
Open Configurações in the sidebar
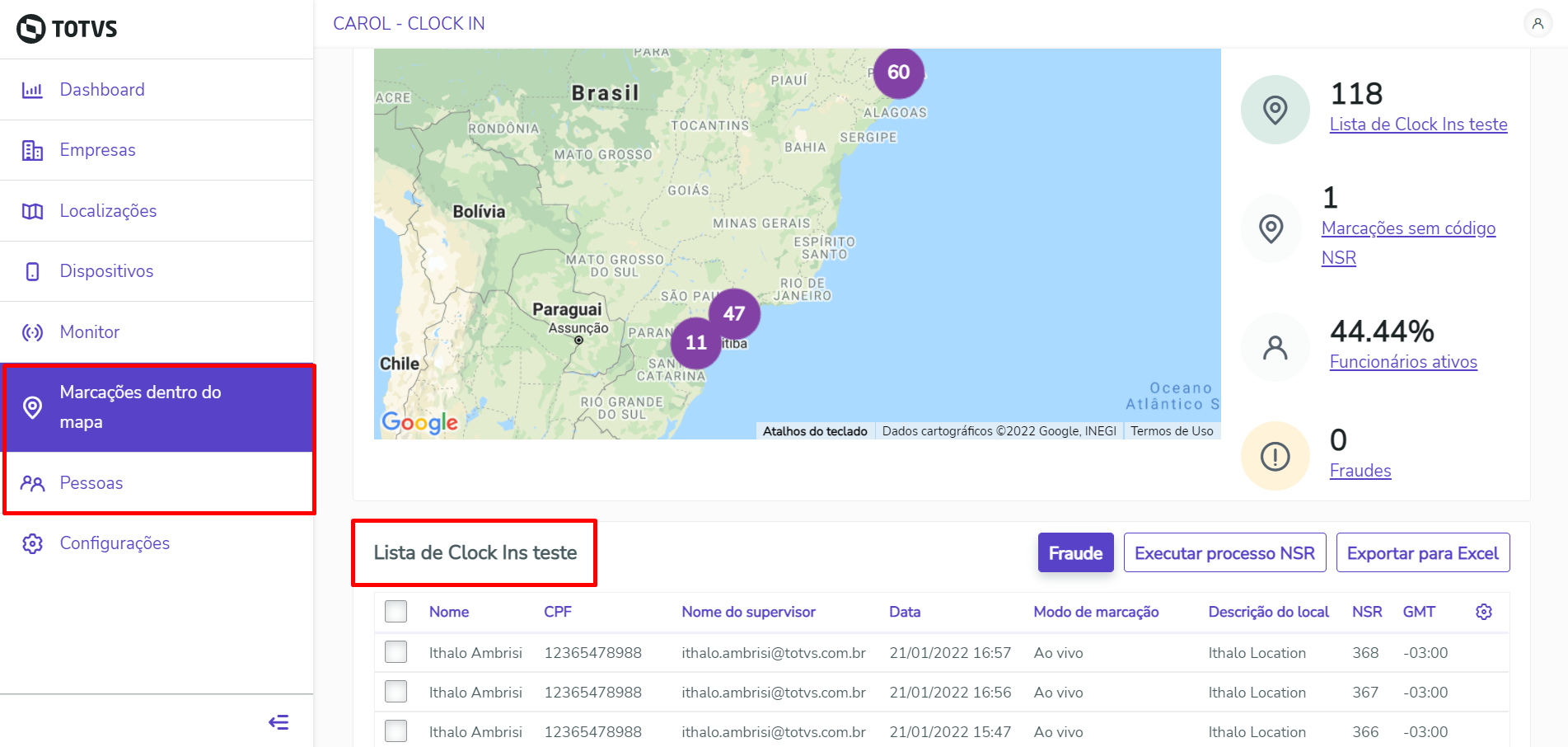click(115, 543)
